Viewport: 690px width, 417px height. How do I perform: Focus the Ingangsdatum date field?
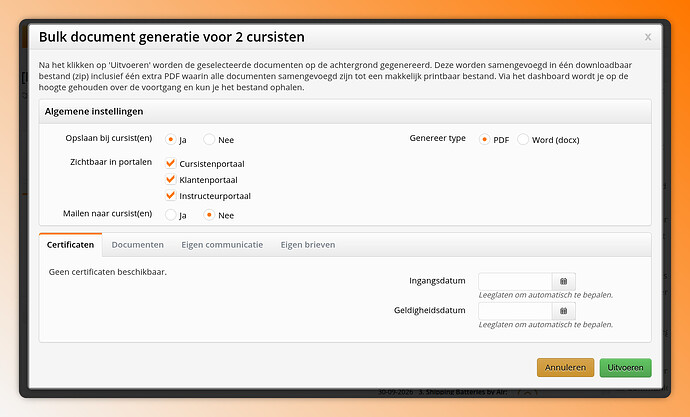pos(515,281)
